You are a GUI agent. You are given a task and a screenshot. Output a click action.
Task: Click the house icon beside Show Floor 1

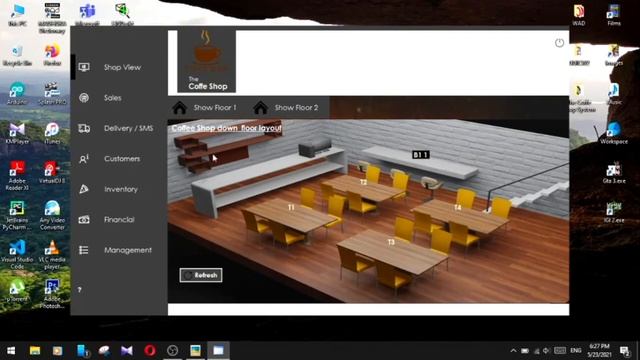click(x=180, y=107)
